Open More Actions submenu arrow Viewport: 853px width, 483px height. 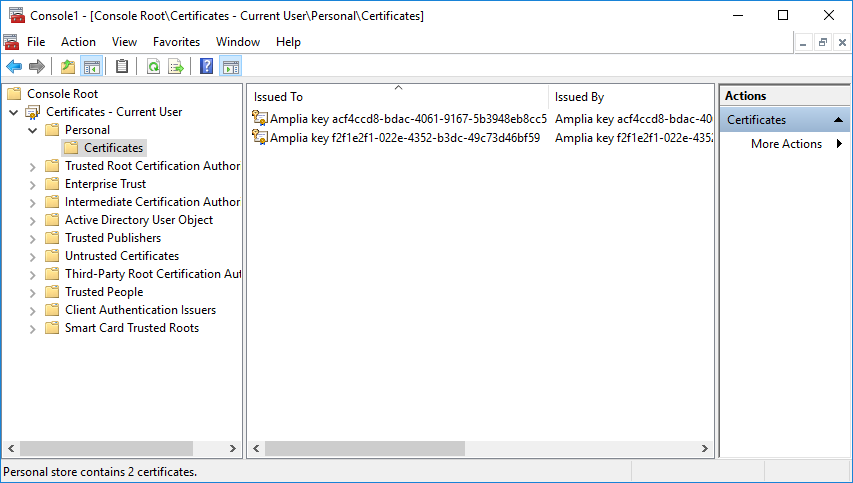[x=839, y=144]
